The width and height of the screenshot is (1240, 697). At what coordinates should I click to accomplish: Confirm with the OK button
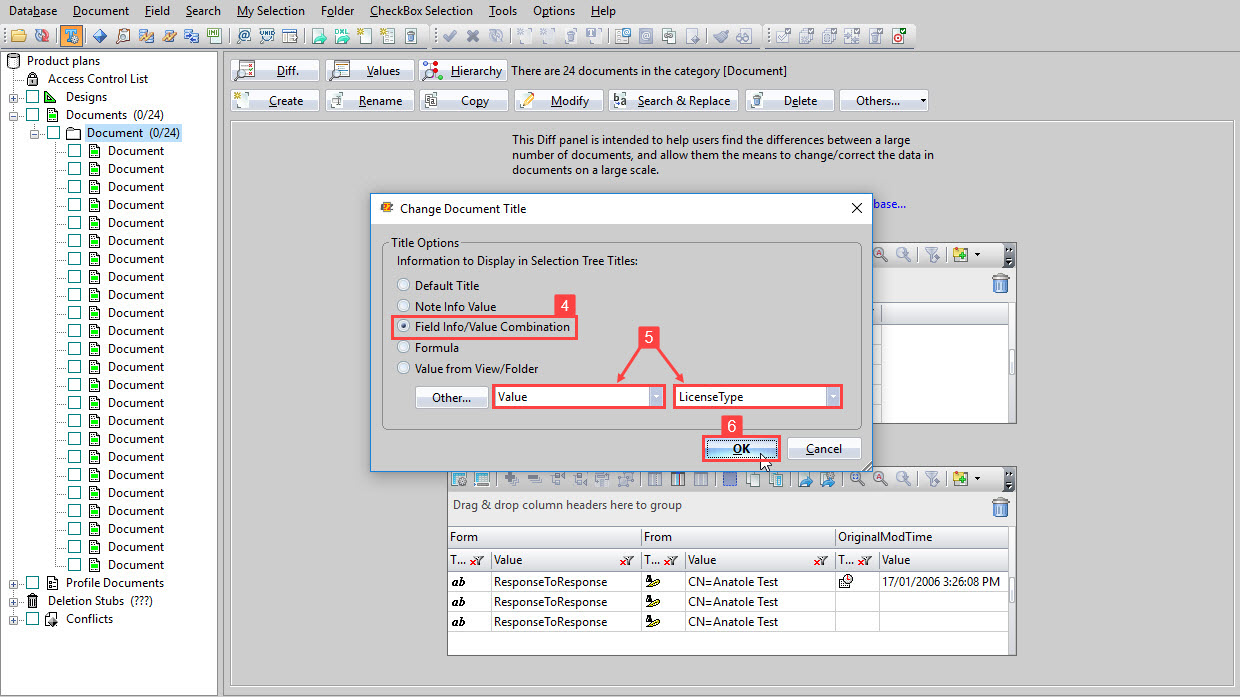[x=741, y=449]
